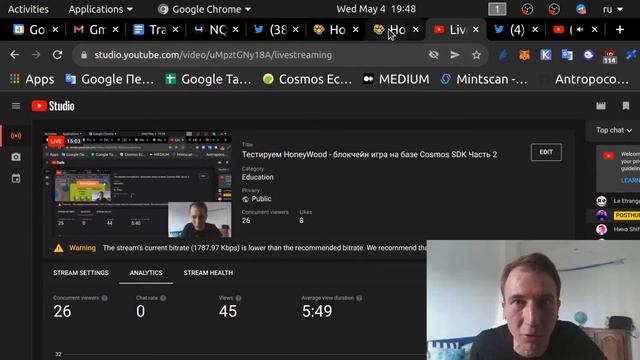The height and width of the screenshot is (360, 640).
Task: Select the Webcam camera sidebar icon
Action: pos(16,157)
